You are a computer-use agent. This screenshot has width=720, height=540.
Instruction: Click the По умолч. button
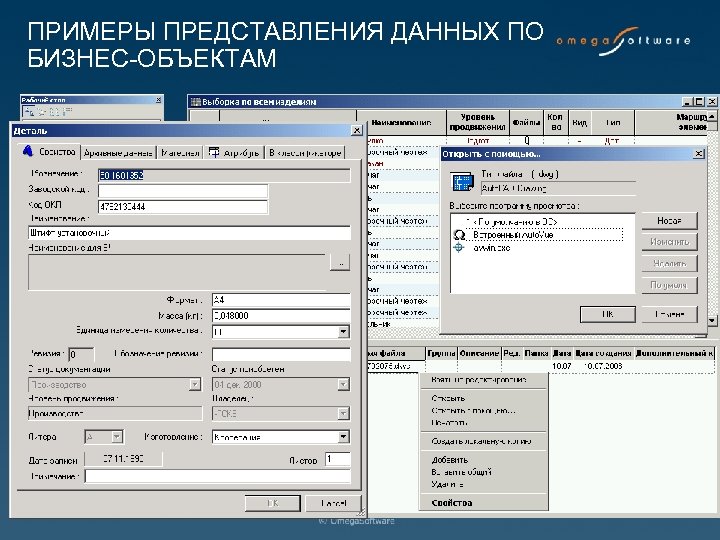click(x=669, y=285)
